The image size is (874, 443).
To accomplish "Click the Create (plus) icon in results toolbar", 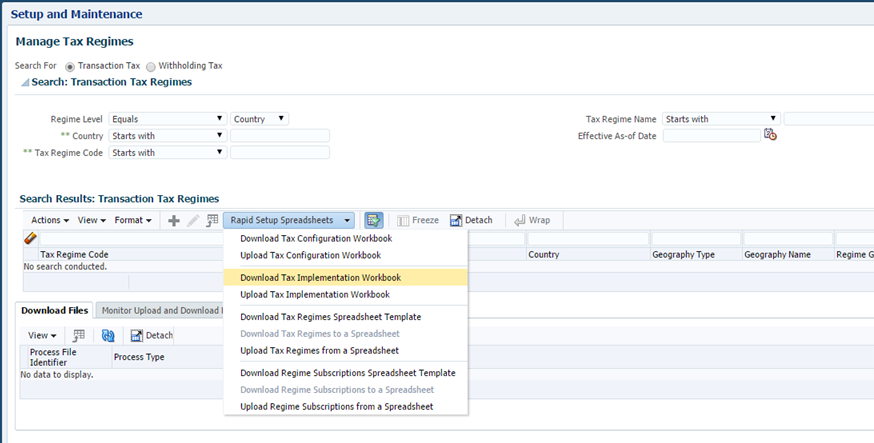I will [174, 220].
